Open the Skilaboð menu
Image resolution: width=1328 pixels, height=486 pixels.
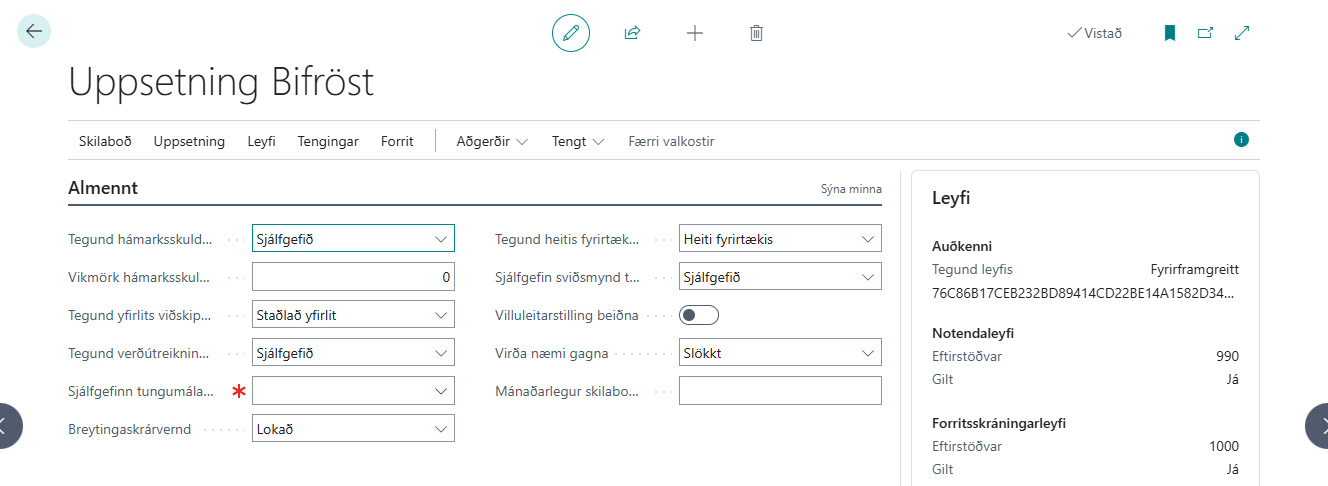105,141
